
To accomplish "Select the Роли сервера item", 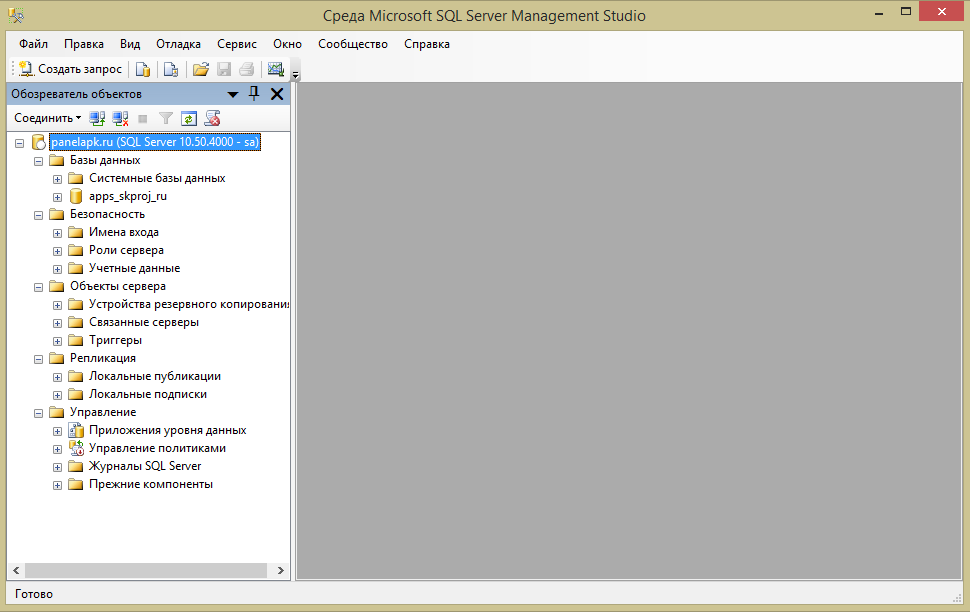I will (x=126, y=250).
